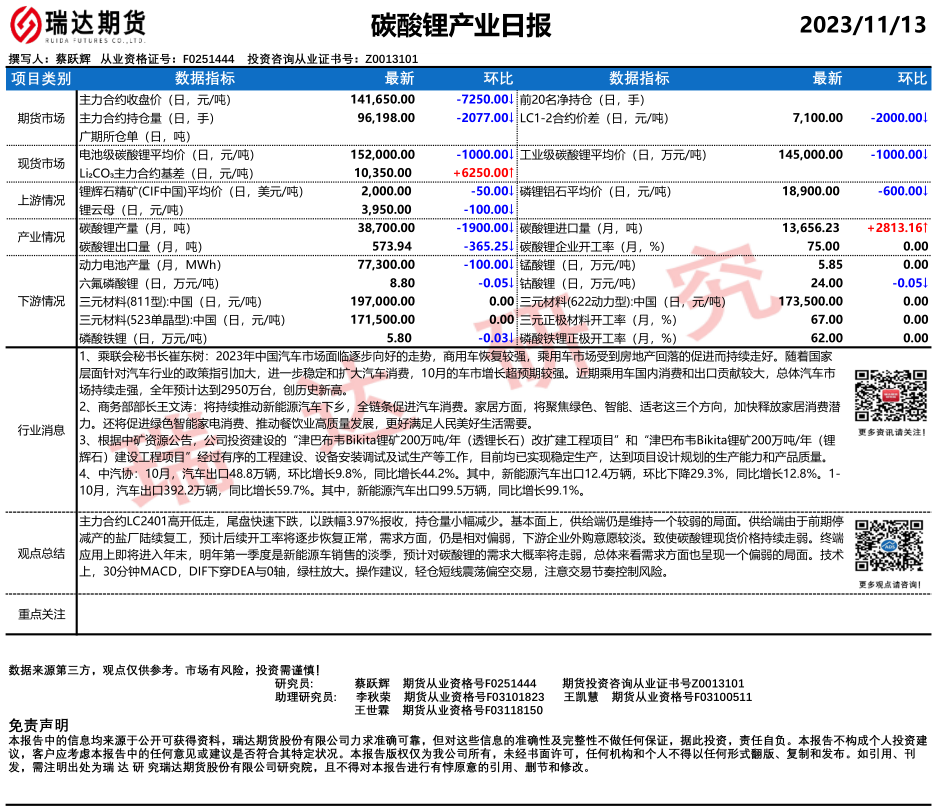Click the 免责声明 heading
Viewport: 936px width, 810px height.
pos(38,724)
